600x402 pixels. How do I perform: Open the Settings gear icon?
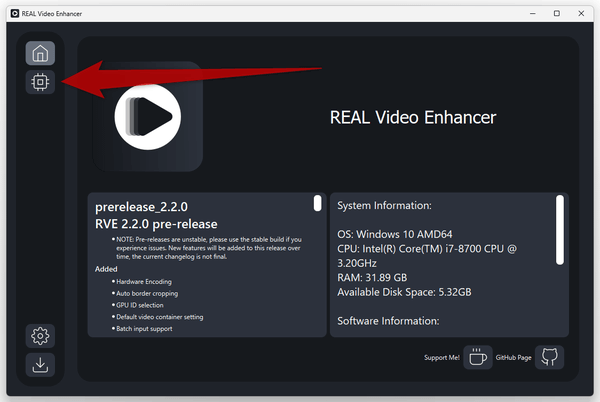click(x=40, y=336)
